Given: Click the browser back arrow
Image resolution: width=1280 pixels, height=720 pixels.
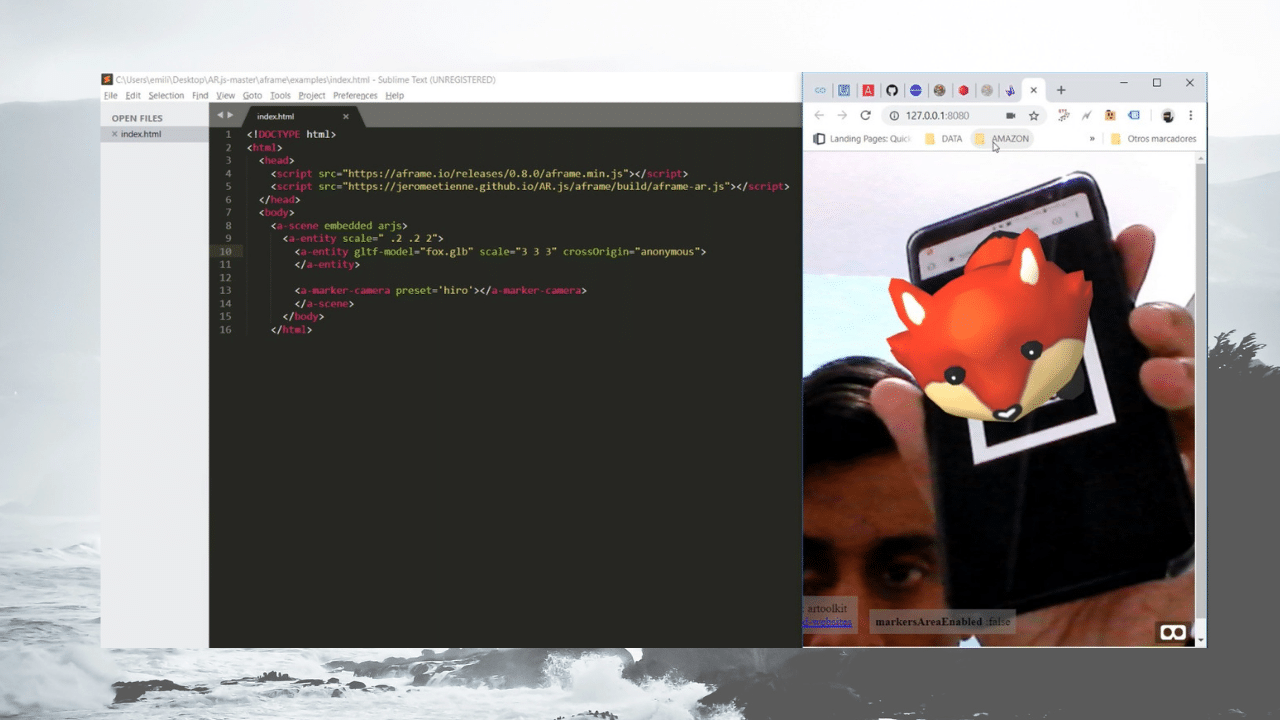Looking at the screenshot, I should (819, 116).
